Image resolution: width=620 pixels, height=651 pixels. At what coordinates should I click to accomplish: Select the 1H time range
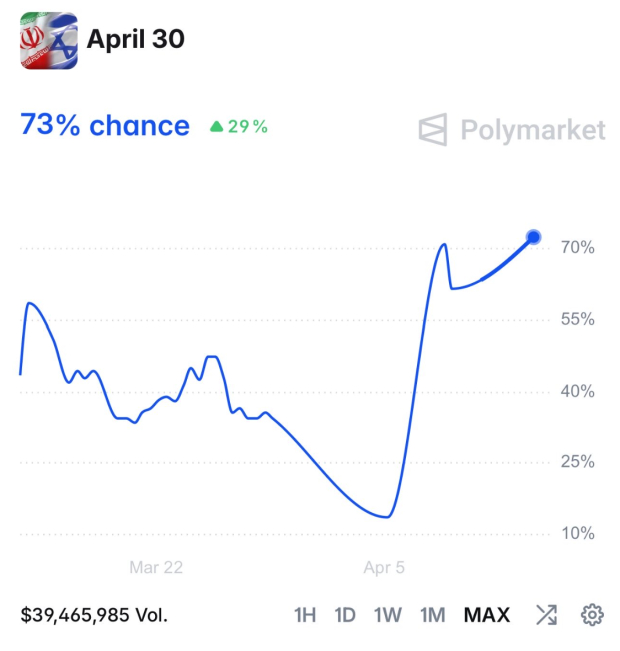[305, 614]
